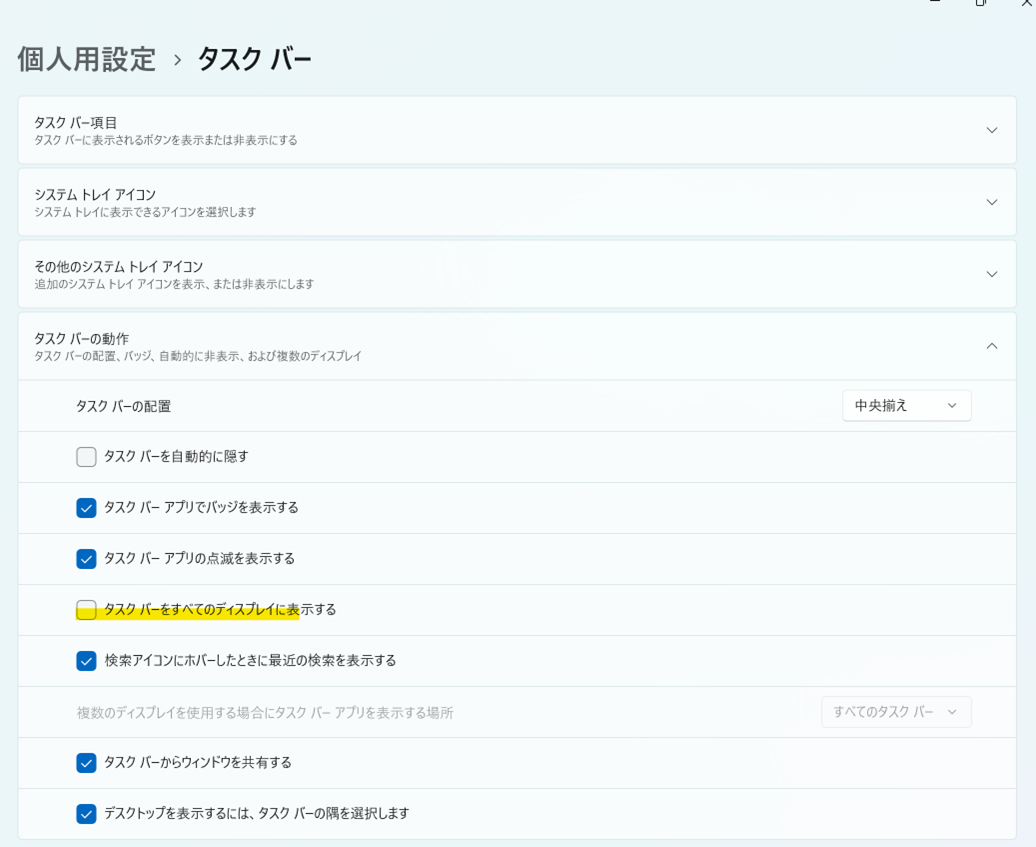The width and height of the screenshot is (1036, 847).
Task: Open the すべてのタスク バー dropdown
Action: (x=895, y=712)
